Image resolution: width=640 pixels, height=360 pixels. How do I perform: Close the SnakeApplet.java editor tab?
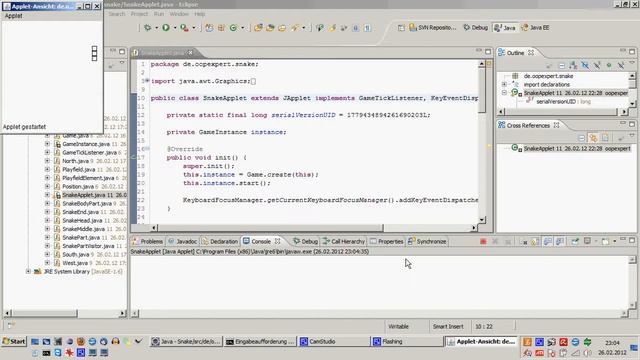coord(190,53)
